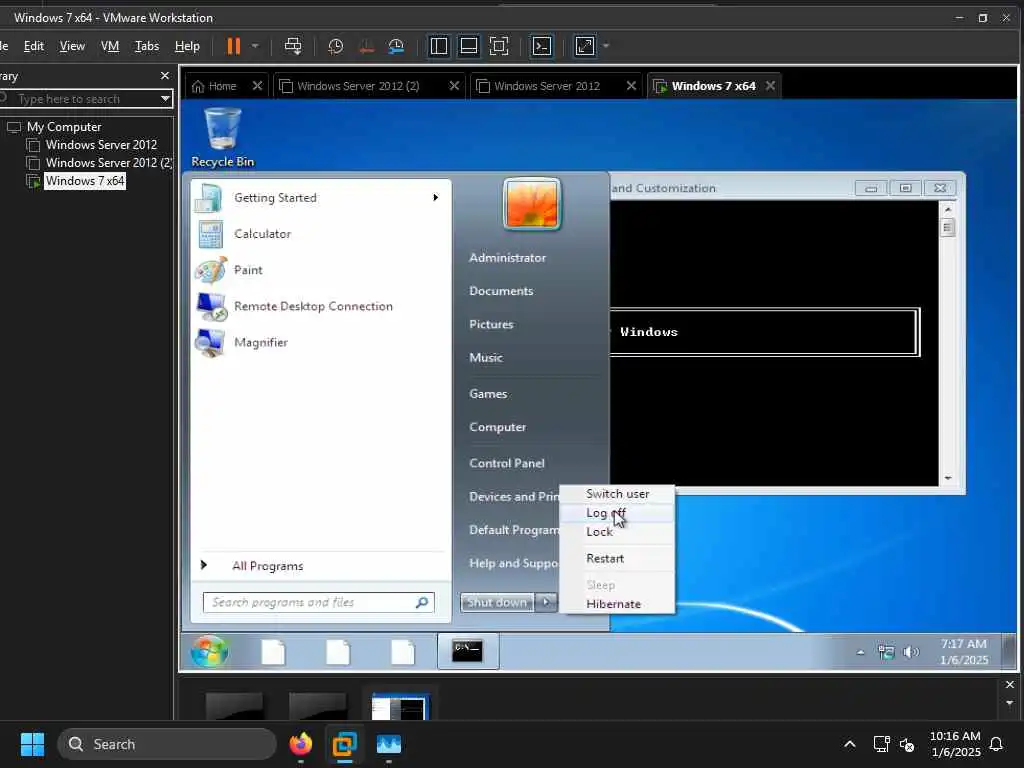Choose Hibernate from power menu
This screenshot has height=768, width=1024.
pos(617,604)
